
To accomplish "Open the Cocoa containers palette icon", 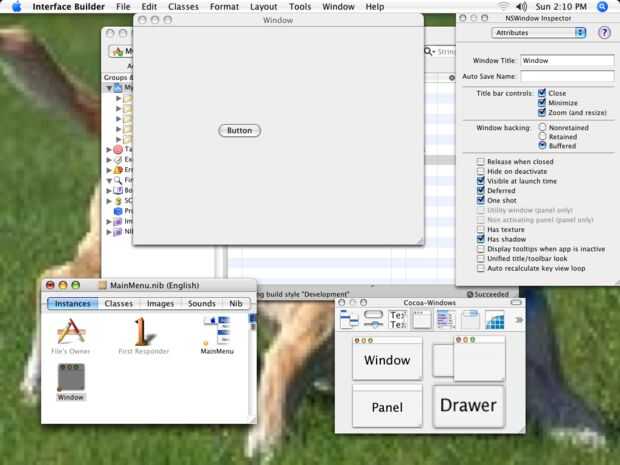I will click(x=471, y=319).
